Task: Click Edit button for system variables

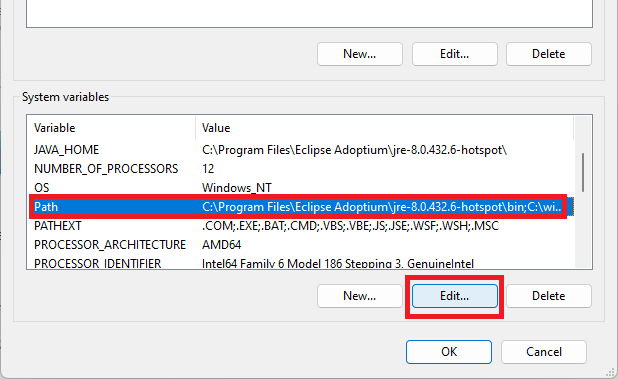Action: [454, 296]
